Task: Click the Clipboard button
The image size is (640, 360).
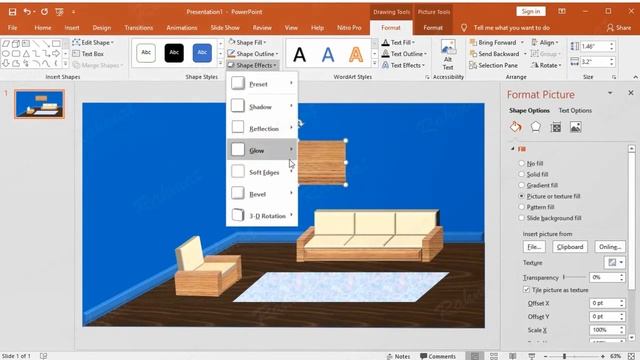Action: 570,247
